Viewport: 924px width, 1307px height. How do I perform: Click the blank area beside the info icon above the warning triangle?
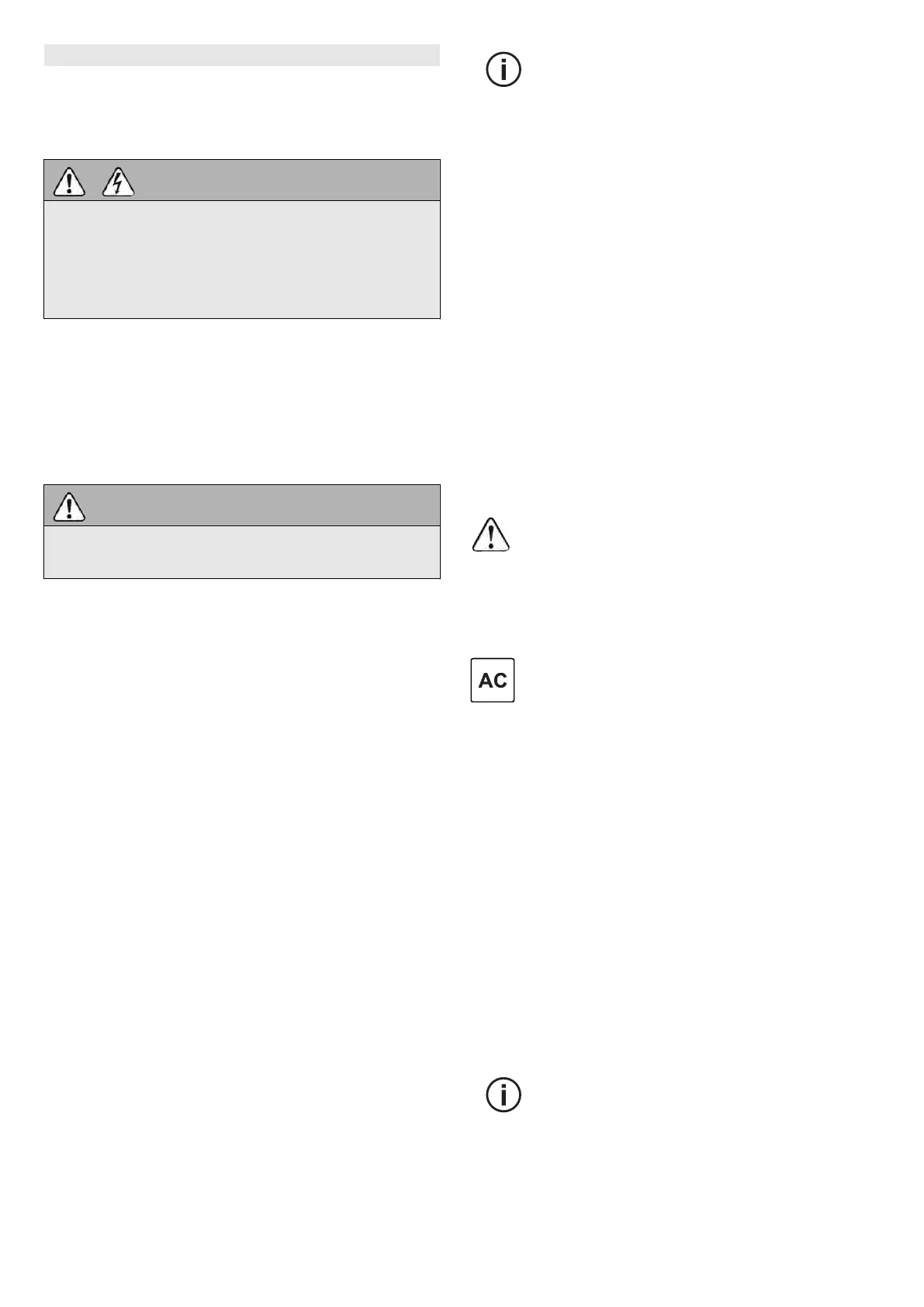(698, 71)
